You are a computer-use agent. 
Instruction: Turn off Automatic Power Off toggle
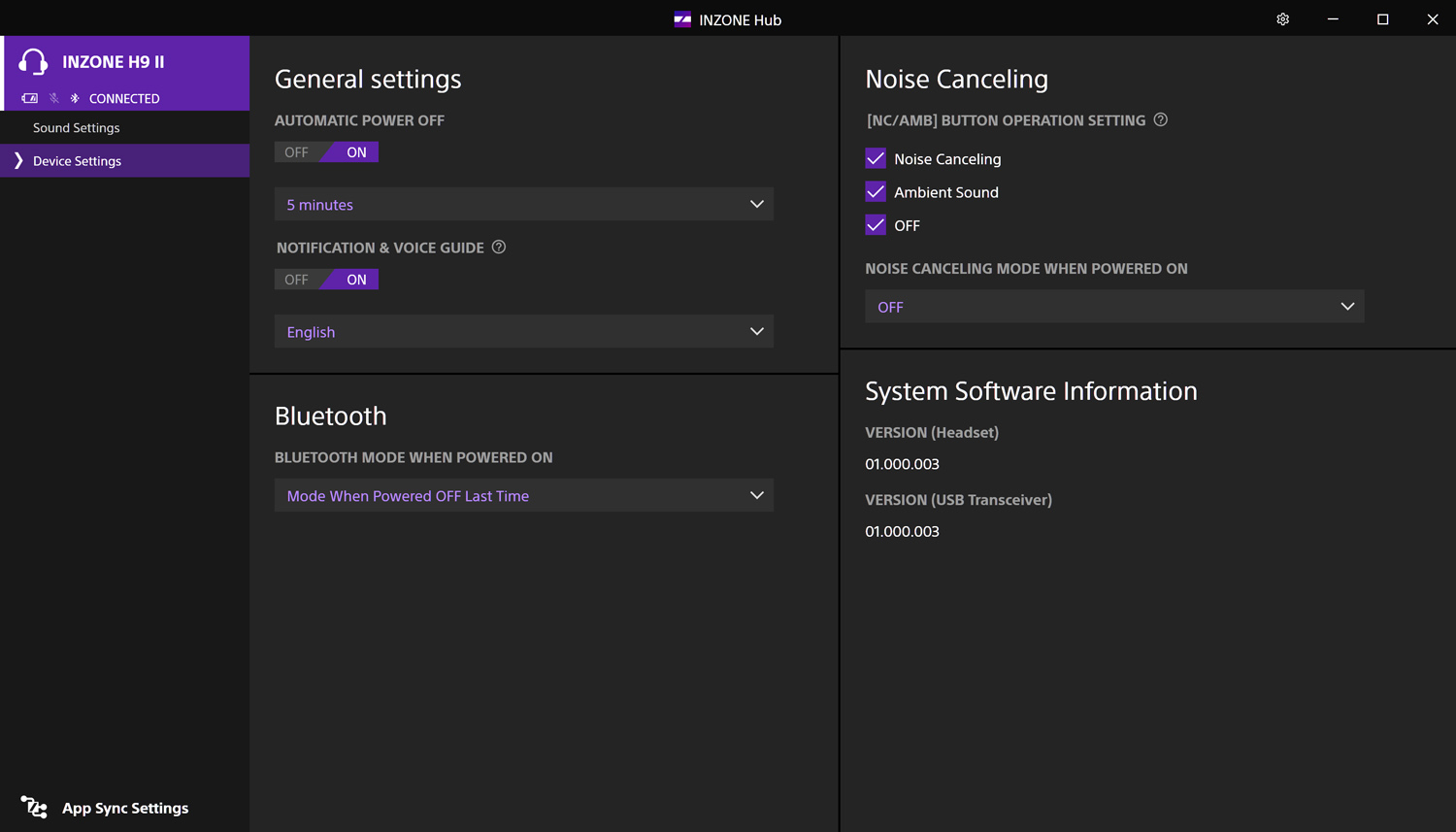pyautogui.click(x=297, y=152)
